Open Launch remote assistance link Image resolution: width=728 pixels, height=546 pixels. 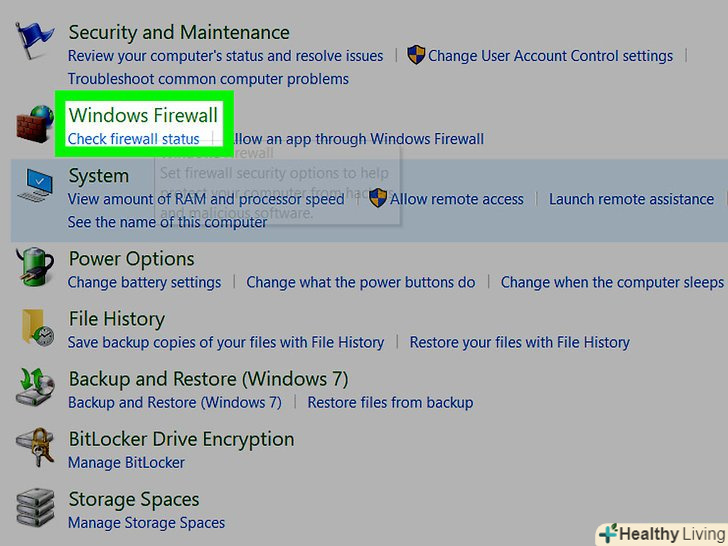631,199
